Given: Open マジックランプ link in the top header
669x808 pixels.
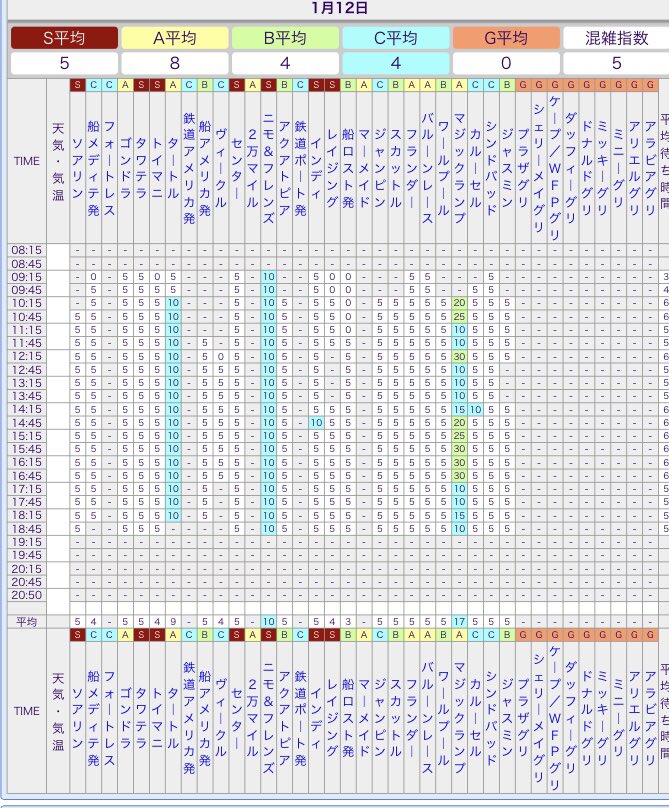Looking at the screenshot, I should point(459,168).
